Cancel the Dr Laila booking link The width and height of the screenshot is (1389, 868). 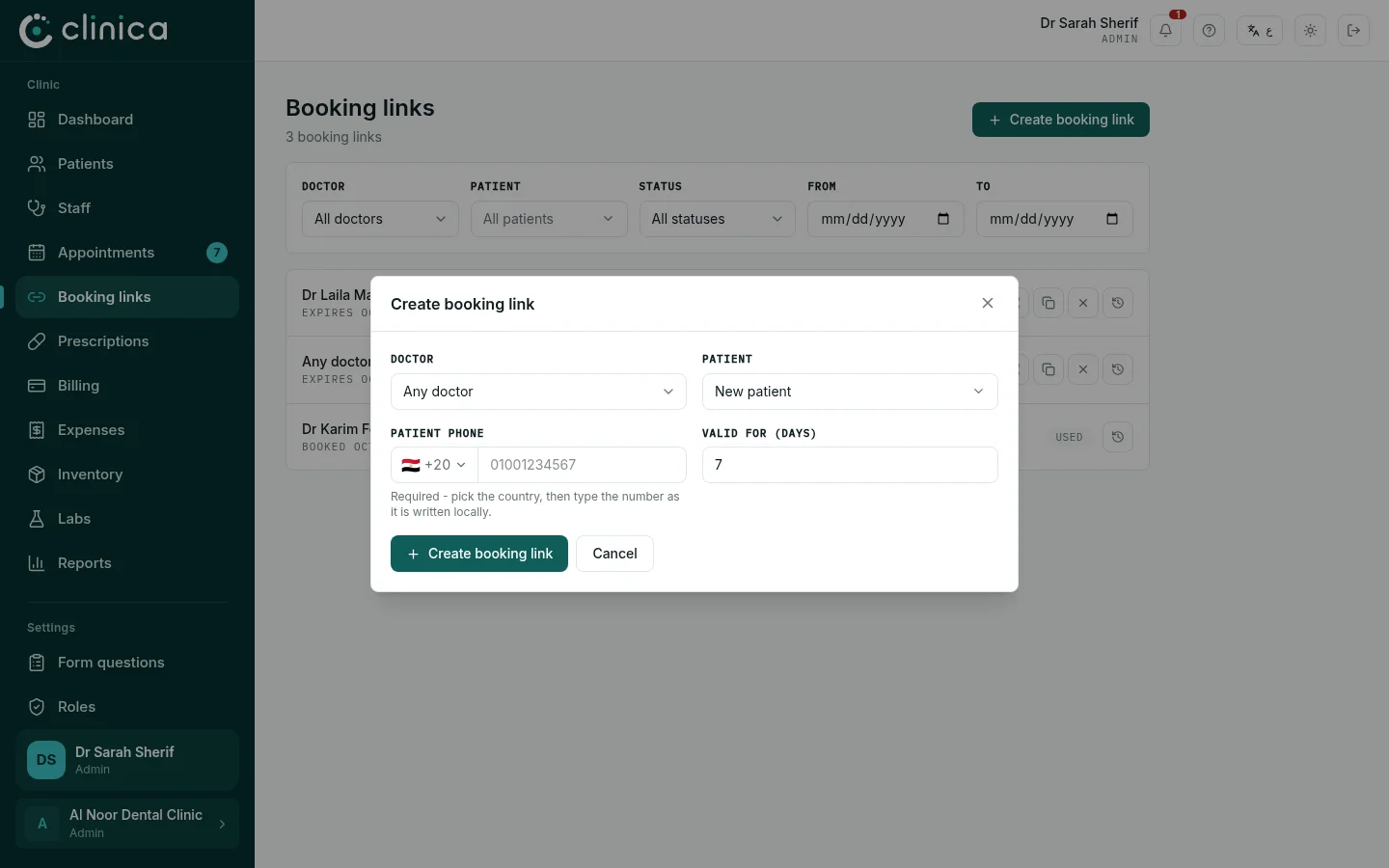point(1083,303)
